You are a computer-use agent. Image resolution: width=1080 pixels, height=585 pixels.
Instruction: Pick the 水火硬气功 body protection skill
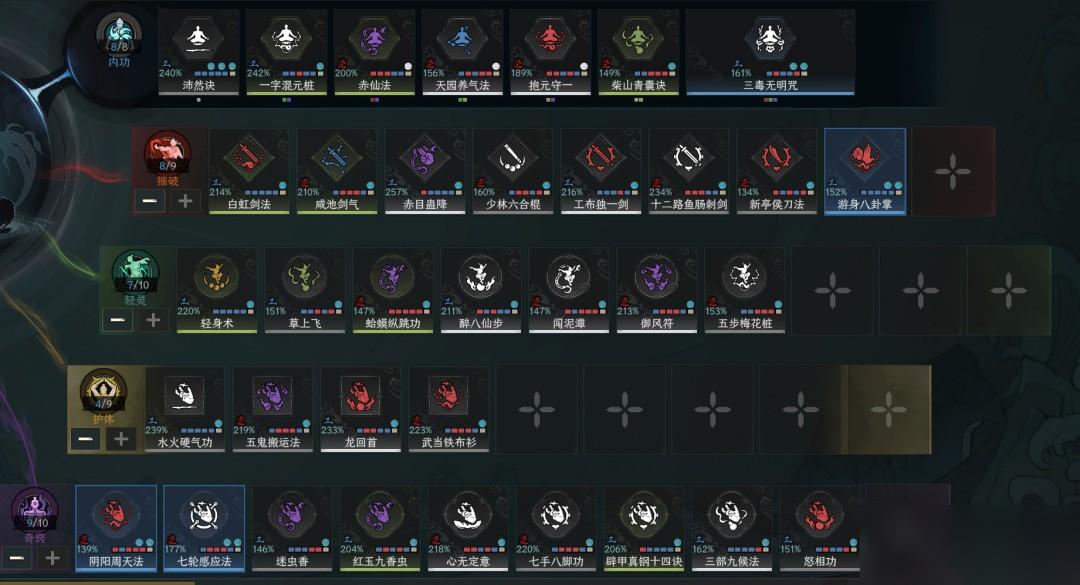click(x=185, y=409)
